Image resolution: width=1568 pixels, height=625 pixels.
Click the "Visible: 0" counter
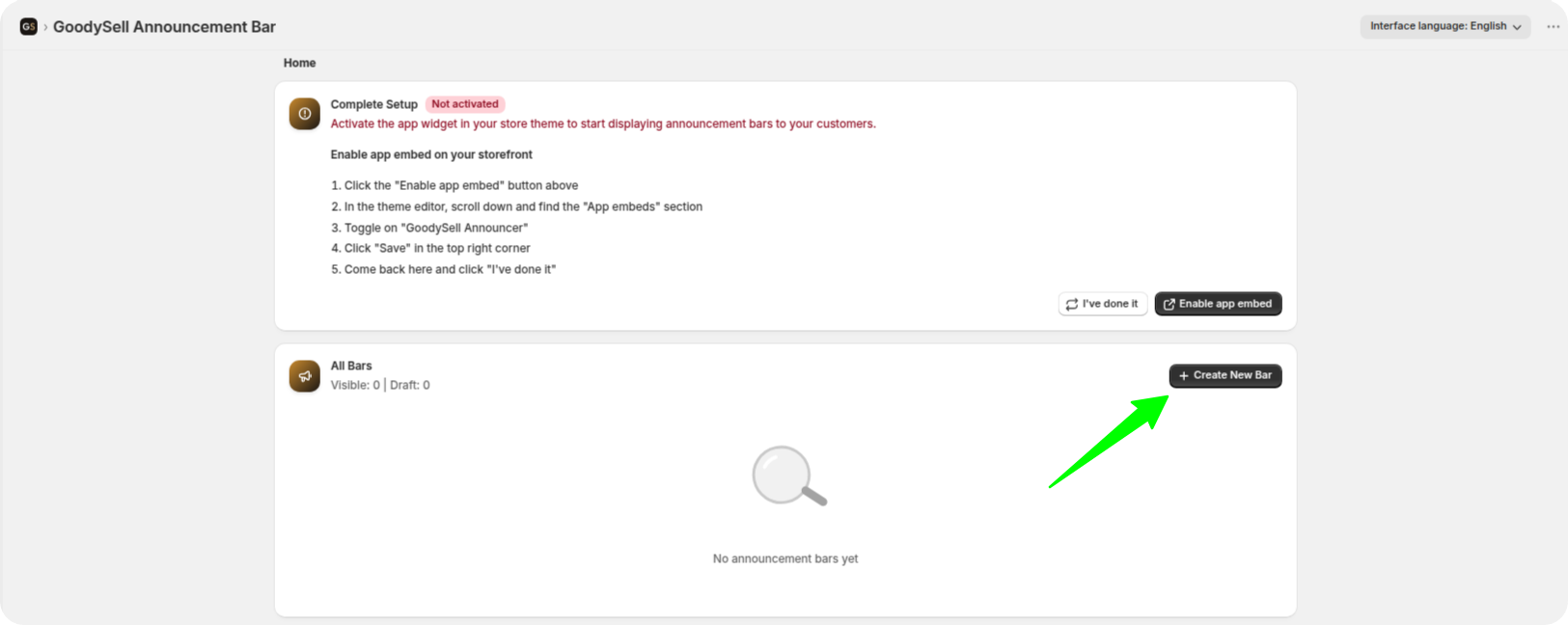(355, 385)
